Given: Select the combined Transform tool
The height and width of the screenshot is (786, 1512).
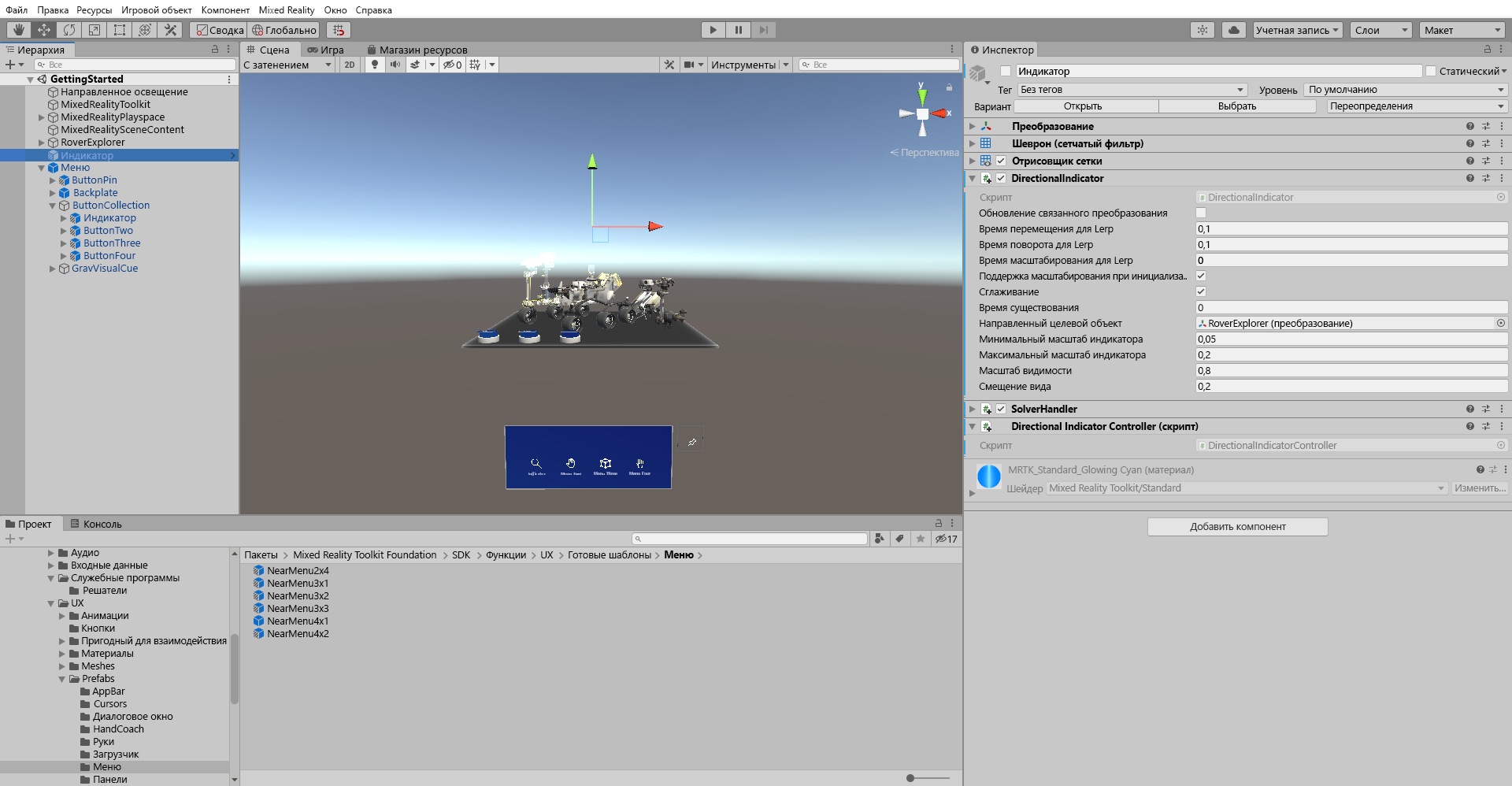Looking at the screenshot, I should coord(145,30).
